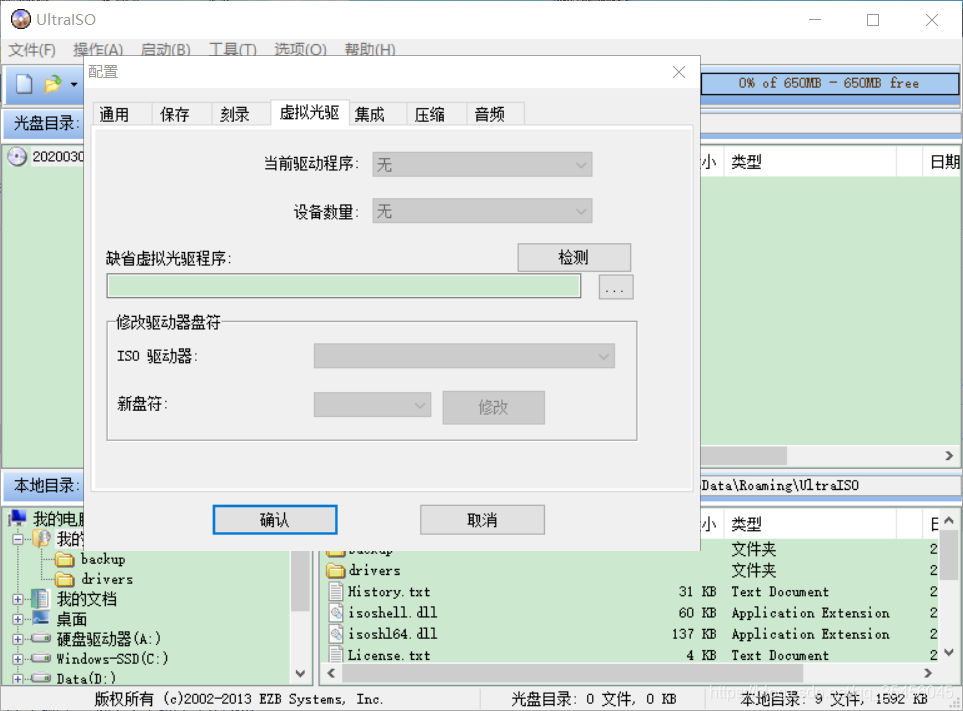
Task: Select the isoshell.dll file icon
Action: [x=336, y=613]
